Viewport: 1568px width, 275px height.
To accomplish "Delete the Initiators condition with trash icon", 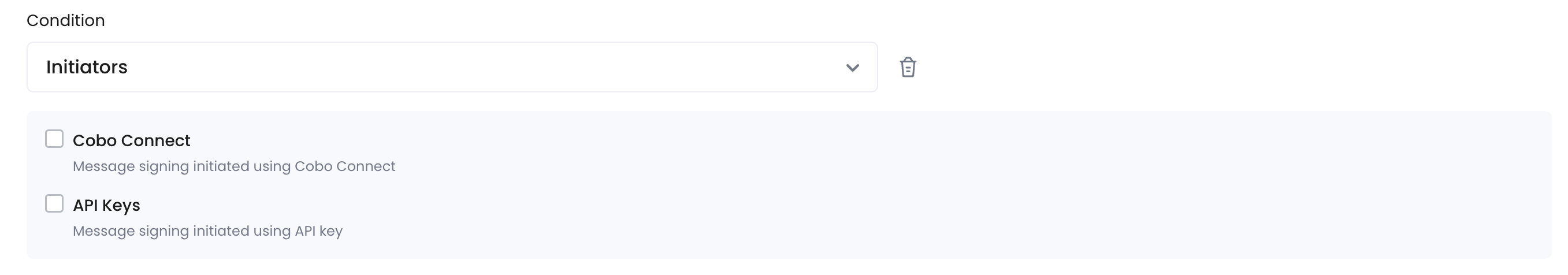I will [908, 67].
